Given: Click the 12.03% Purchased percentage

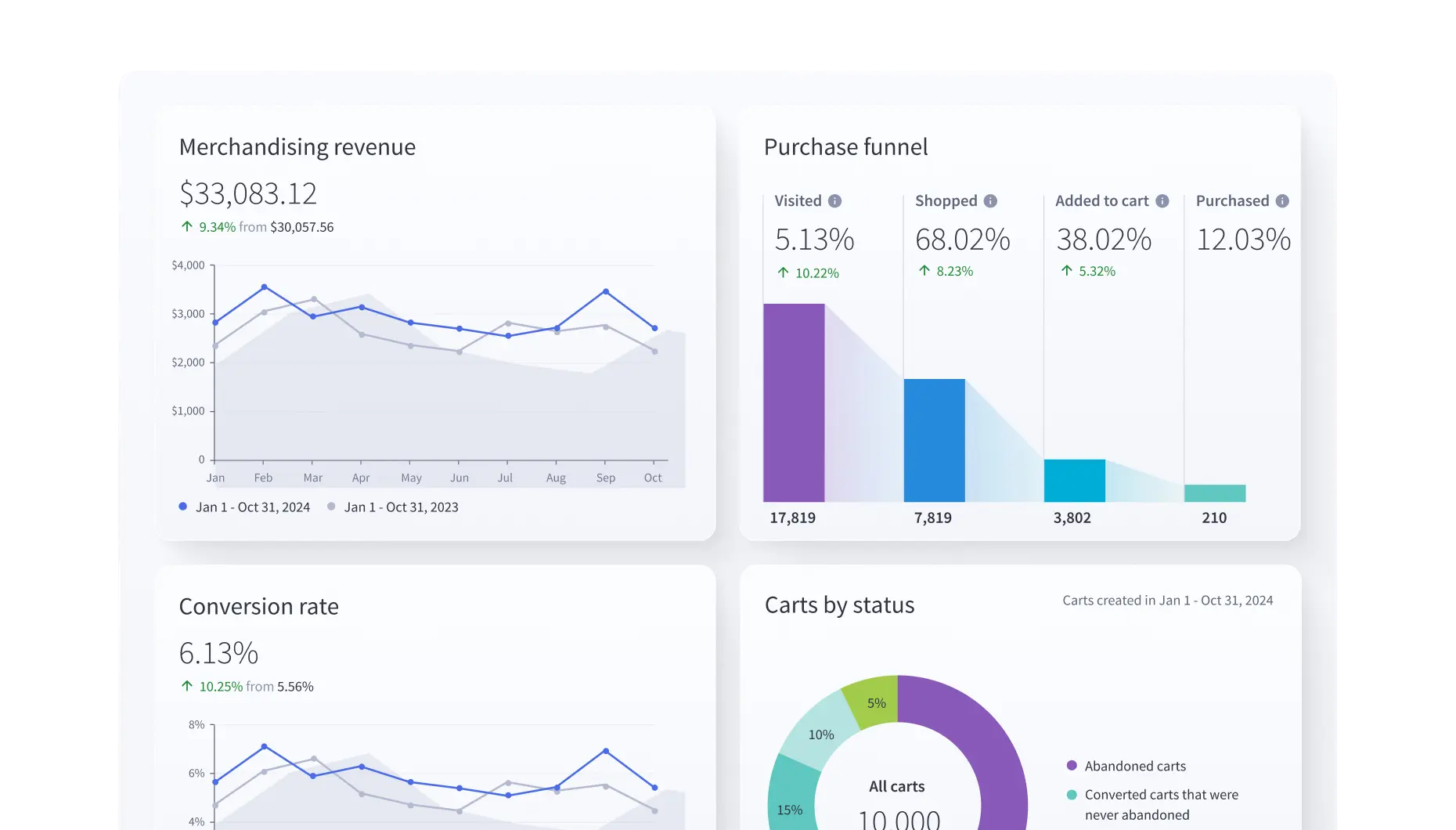Looking at the screenshot, I should coord(1243,240).
